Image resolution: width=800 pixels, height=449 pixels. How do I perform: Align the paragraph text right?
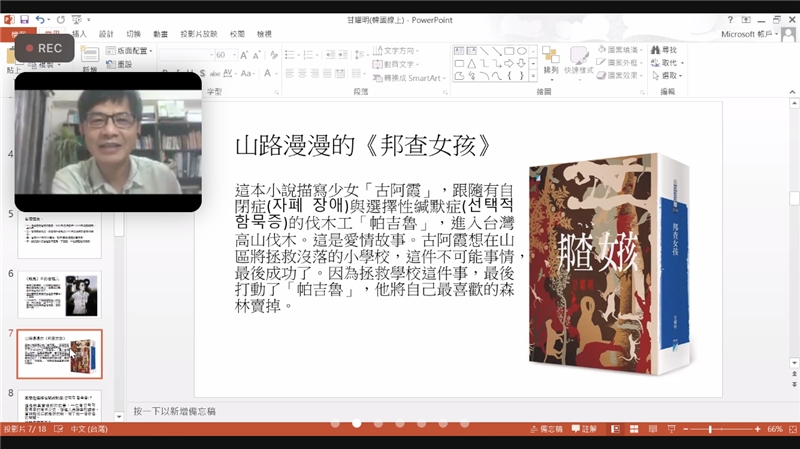(314, 73)
